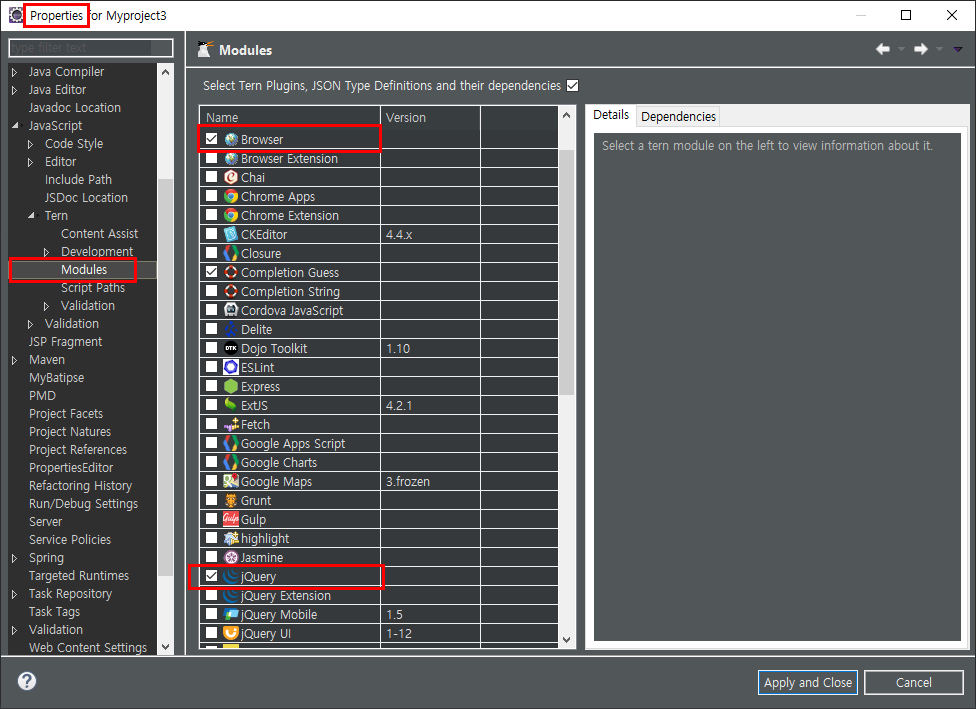This screenshot has height=709, width=976.
Task: Enable the ESLint checkbox
Action: tap(212, 367)
